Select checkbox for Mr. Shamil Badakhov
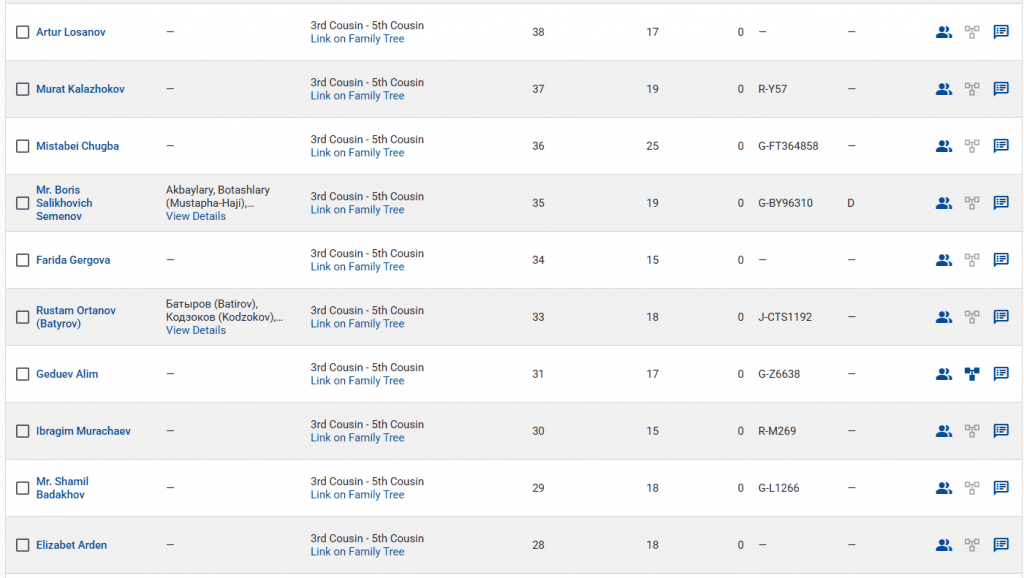 point(23,488)
